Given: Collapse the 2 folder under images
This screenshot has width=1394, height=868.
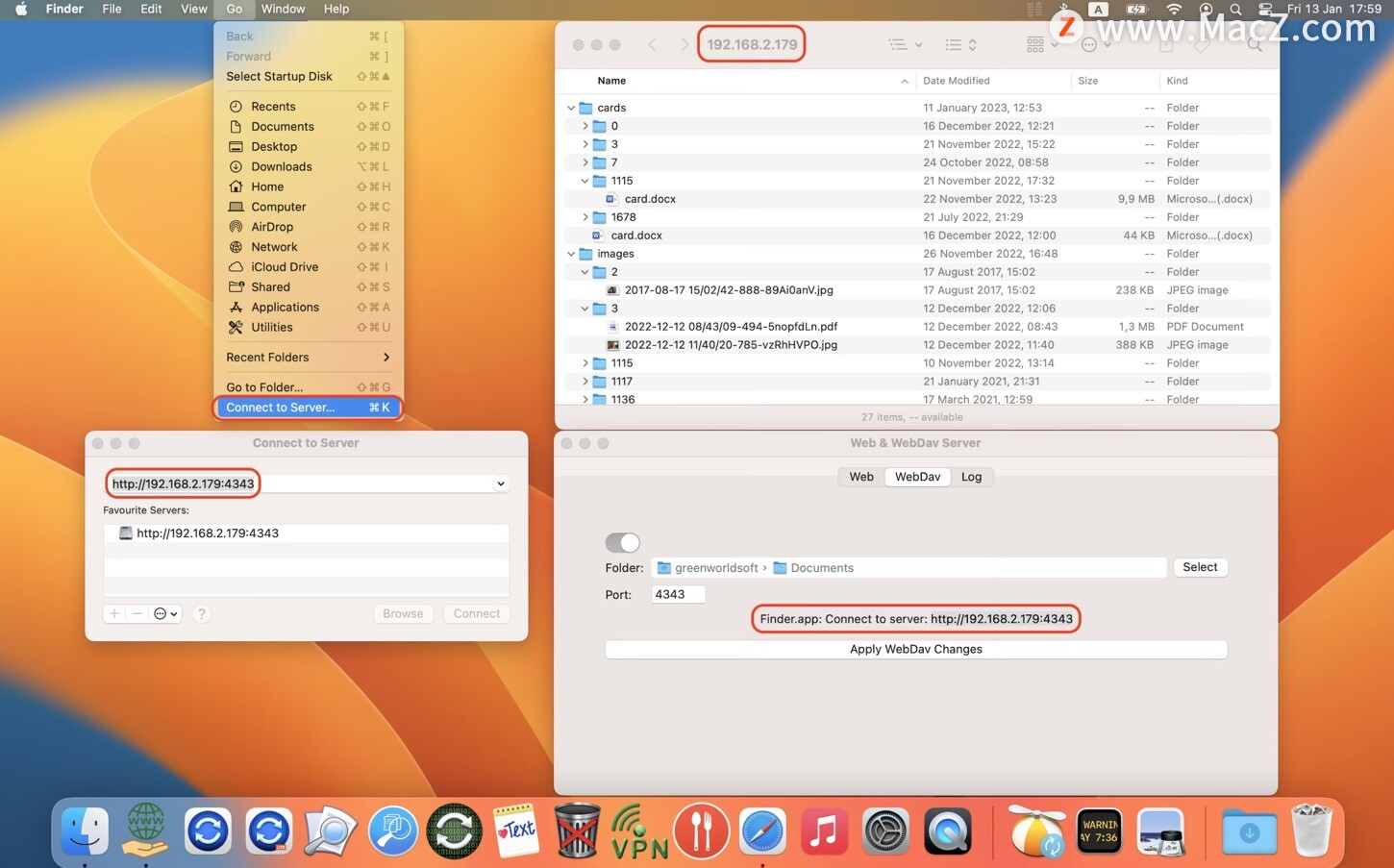Looking at the screenshot, I should (x=585, y=272).
